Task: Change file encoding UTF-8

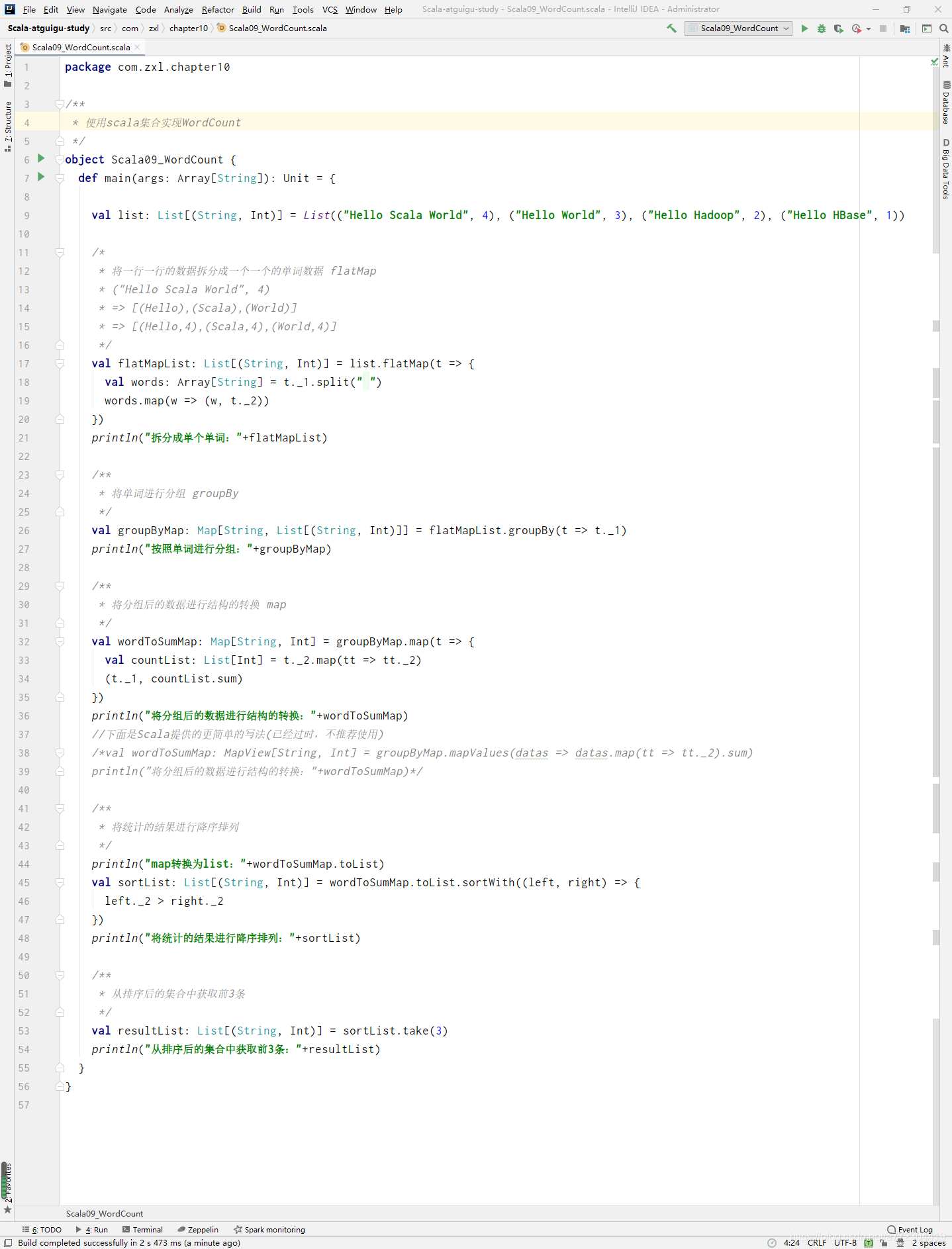Action: point(845,1243)
